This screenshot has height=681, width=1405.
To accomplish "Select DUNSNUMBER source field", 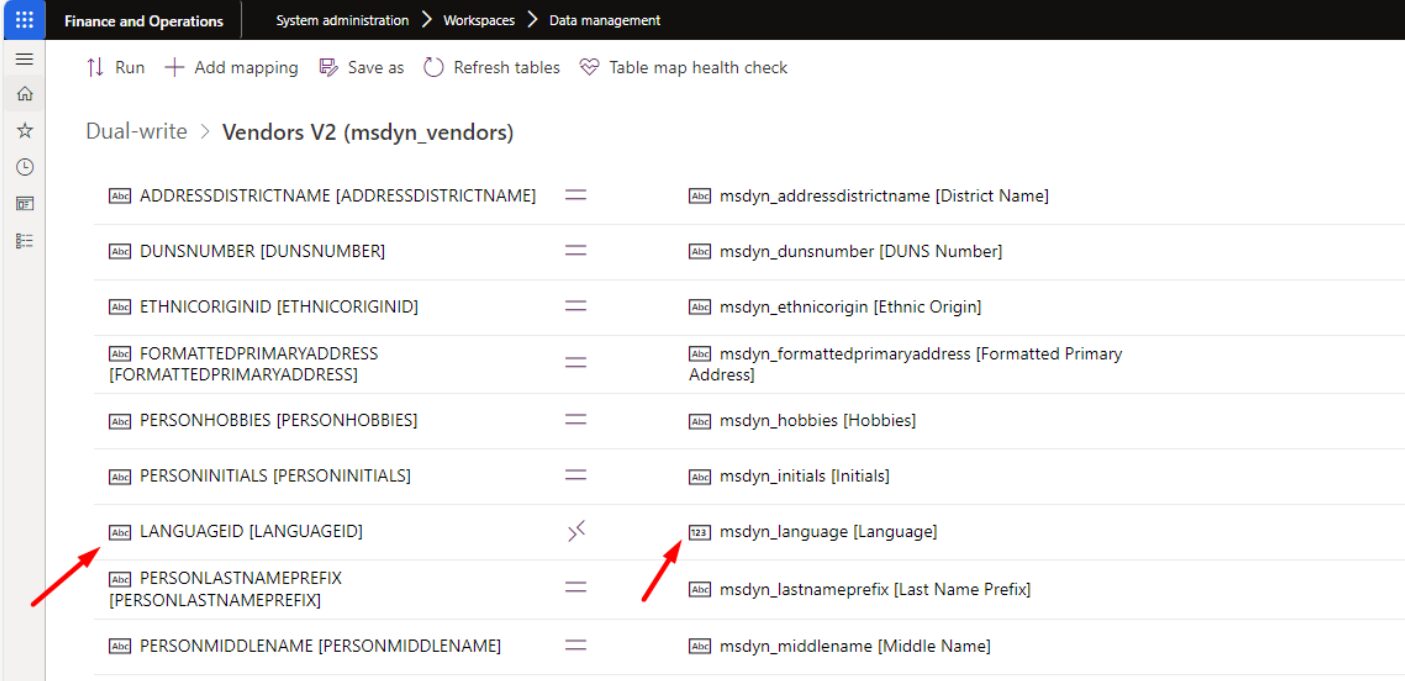I will tap(262, 251).
